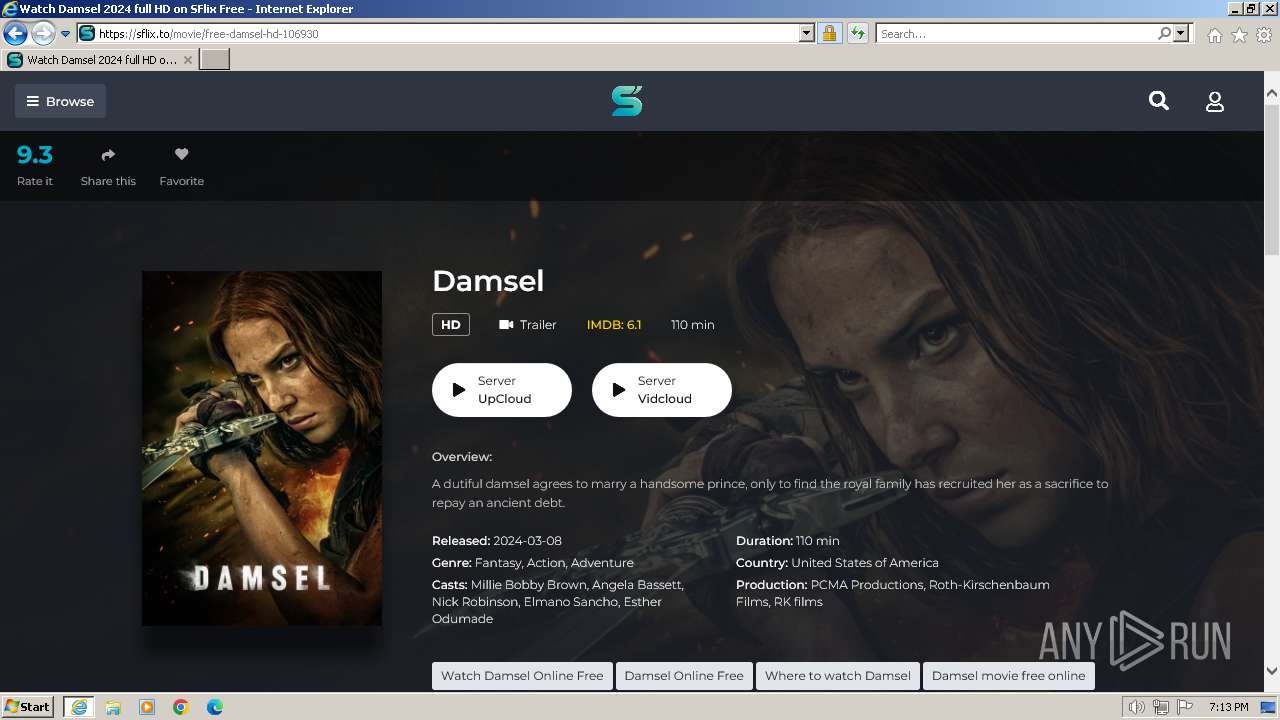Image resolution: width=1280 pixels, height=720 pixels.
Task: Play on Server Vidcloud
Action: [x=662, y=390]
